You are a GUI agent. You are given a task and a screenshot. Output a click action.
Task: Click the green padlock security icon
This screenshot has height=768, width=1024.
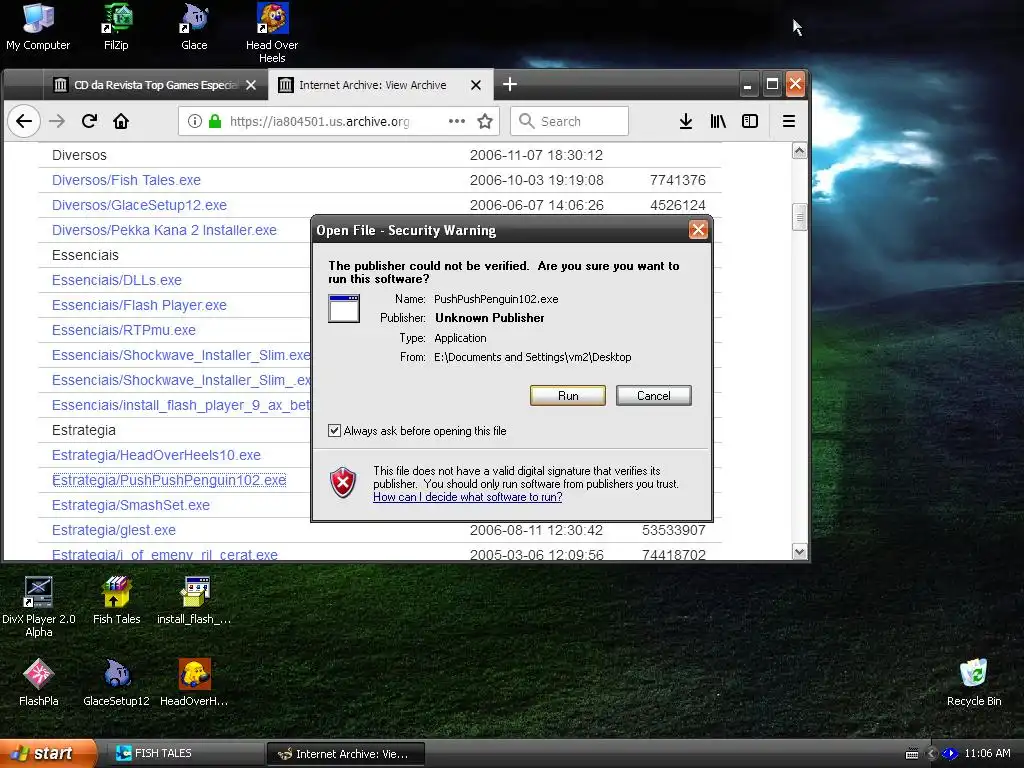[215, 121]
